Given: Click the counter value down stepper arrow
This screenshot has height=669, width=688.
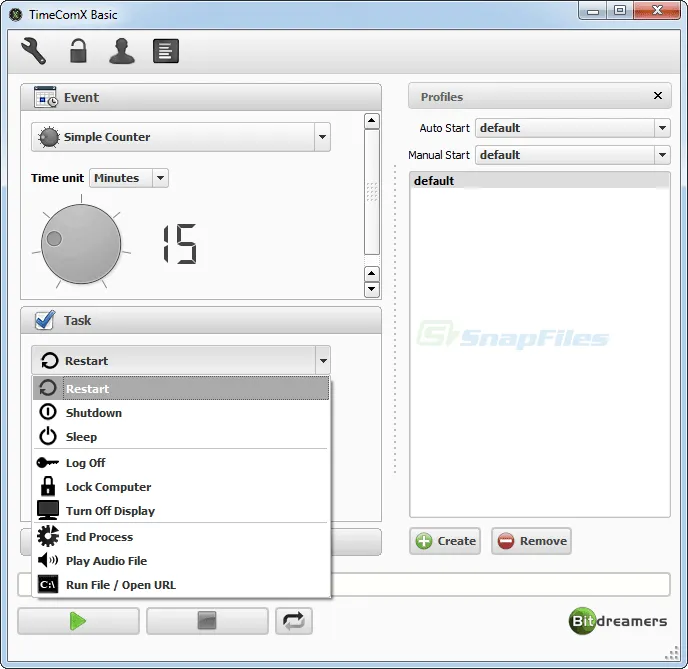Looking at the screenshot, I should click(x=372, y=289).
